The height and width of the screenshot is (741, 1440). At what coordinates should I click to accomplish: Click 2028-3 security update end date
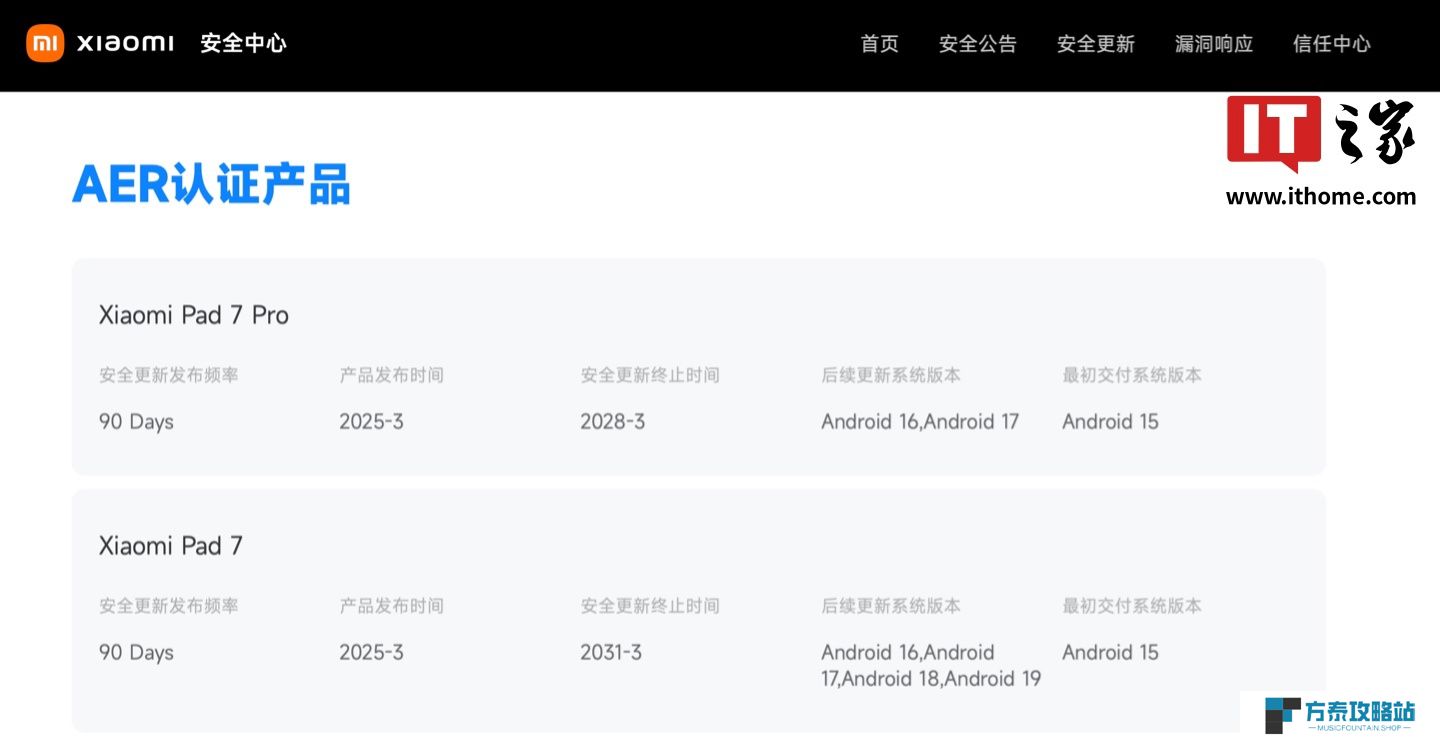[613, 422]
